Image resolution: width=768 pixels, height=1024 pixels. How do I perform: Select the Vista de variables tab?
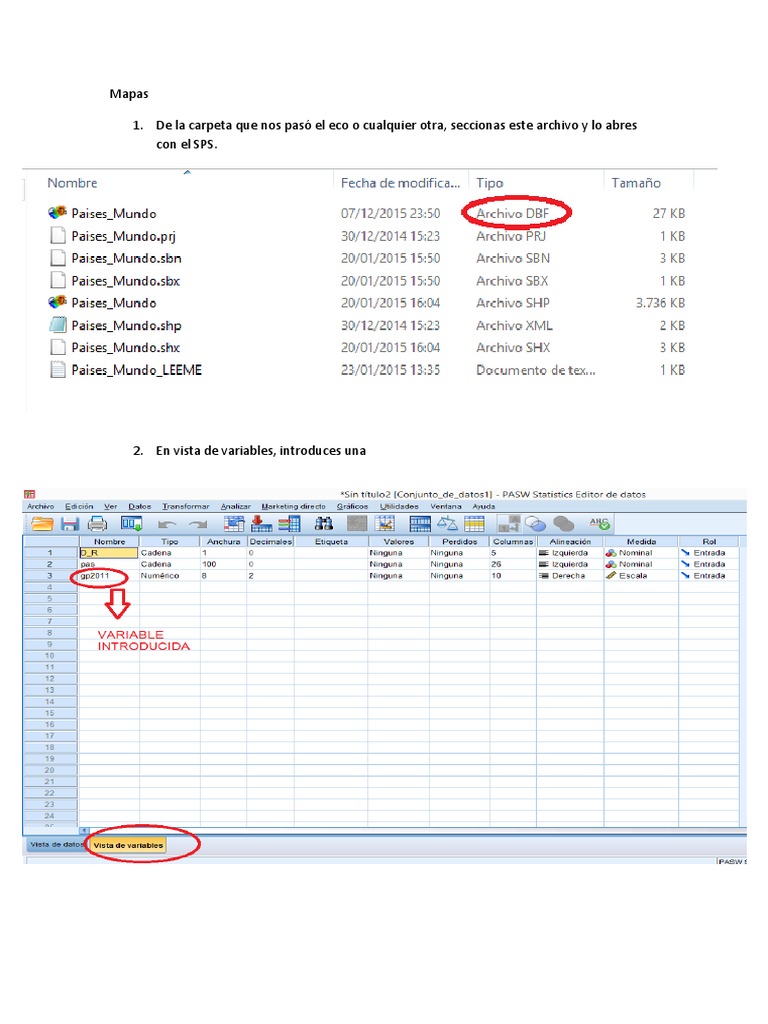point(128,845)
